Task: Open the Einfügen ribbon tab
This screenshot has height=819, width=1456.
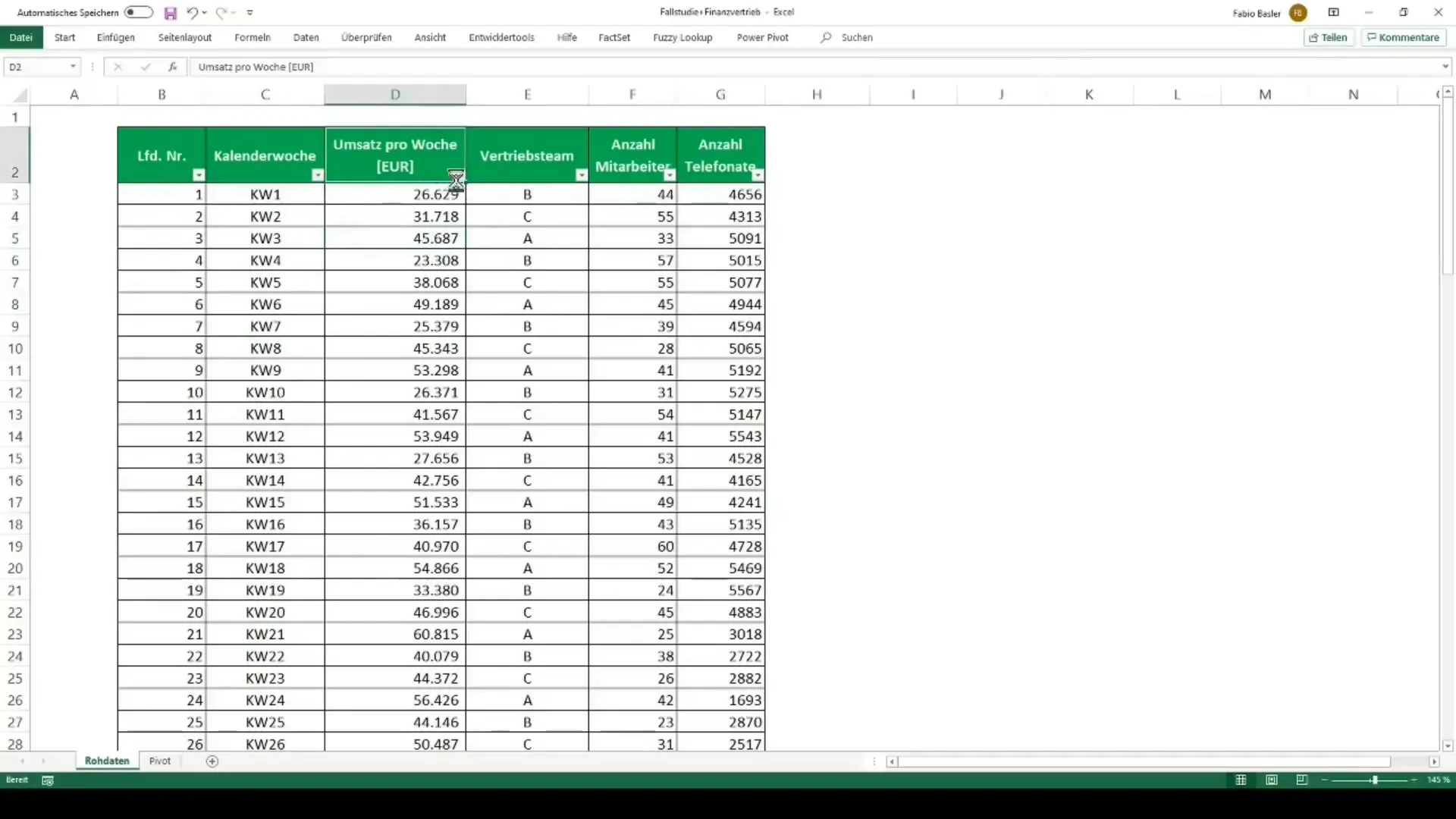Action: [115, 37]
